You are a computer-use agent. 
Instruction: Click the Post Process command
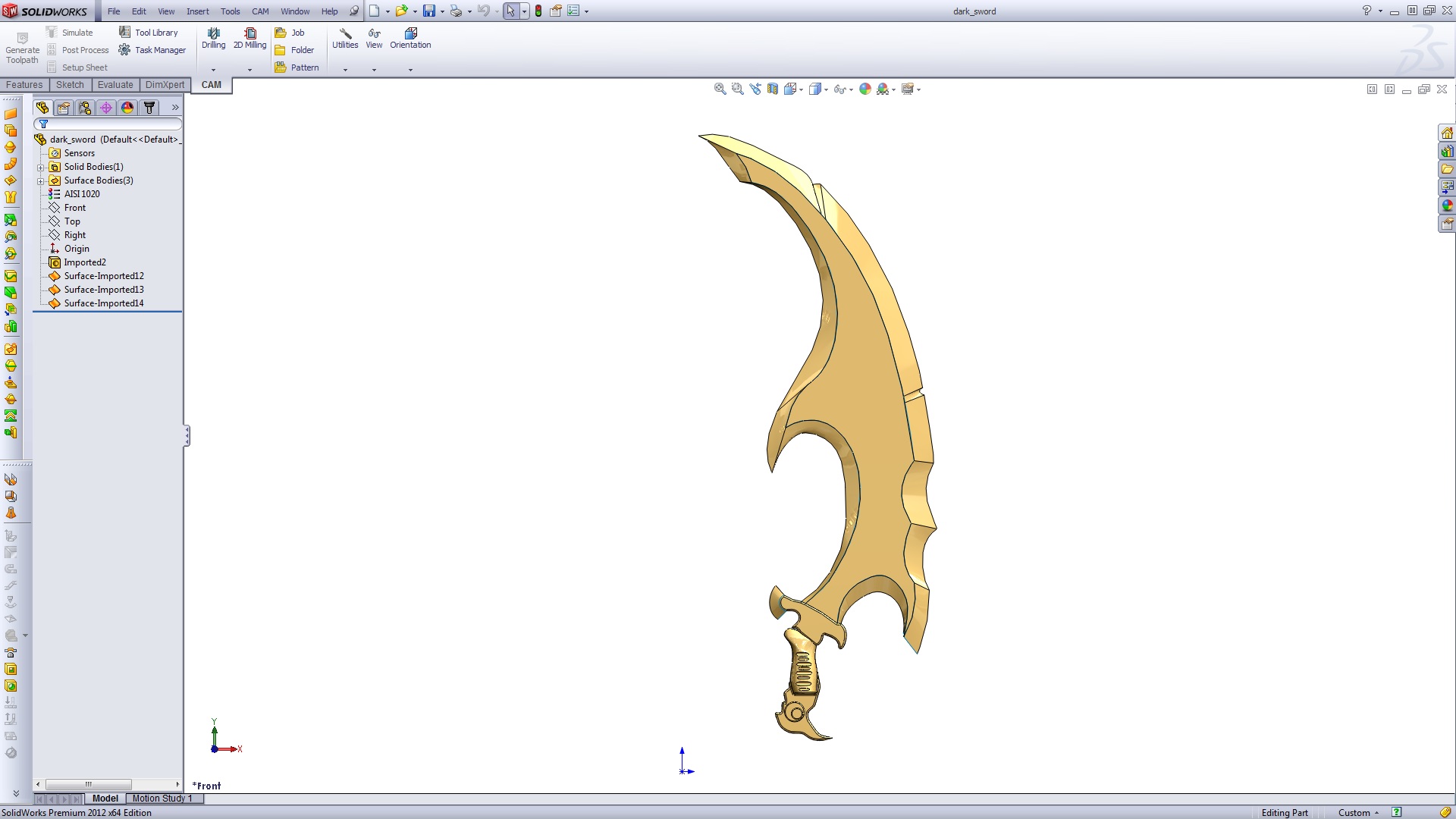[78, 50]
